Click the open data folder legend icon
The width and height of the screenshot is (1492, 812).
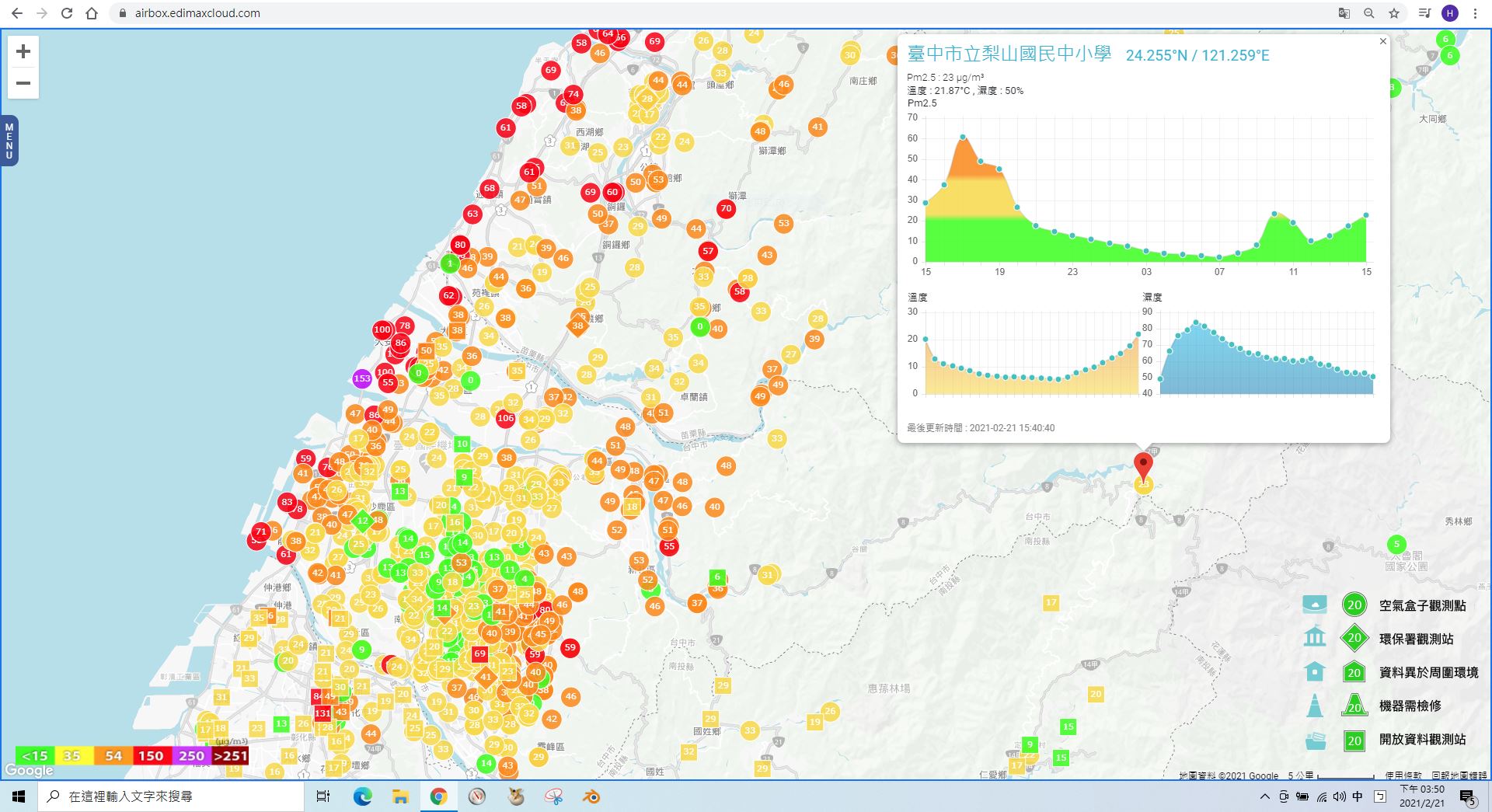tap(1316, 740)
